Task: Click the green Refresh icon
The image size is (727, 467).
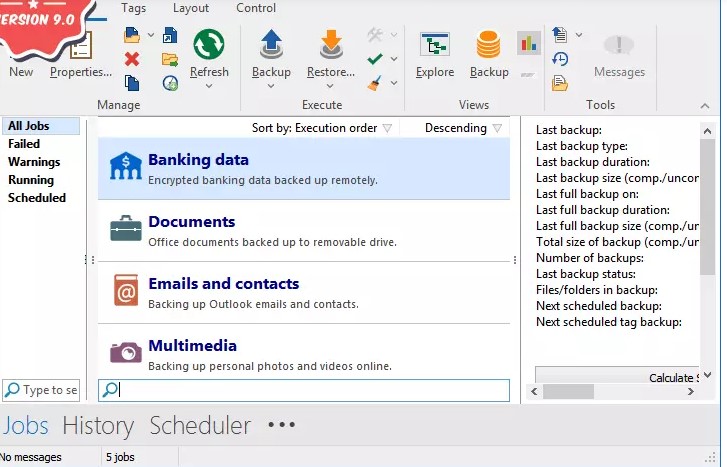Action: tap(209, 45)
